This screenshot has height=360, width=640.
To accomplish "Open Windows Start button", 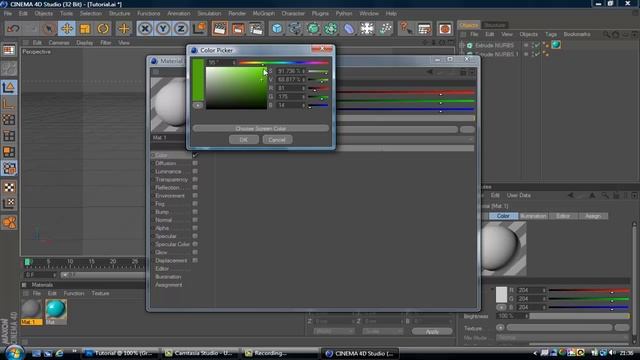I will 14,353.
